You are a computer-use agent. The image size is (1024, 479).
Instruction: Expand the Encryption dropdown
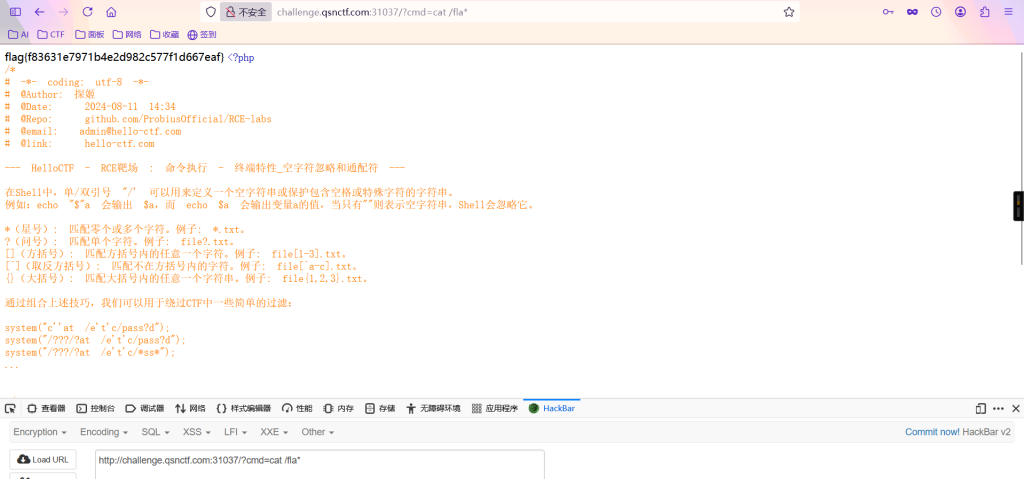pos(40,432)
